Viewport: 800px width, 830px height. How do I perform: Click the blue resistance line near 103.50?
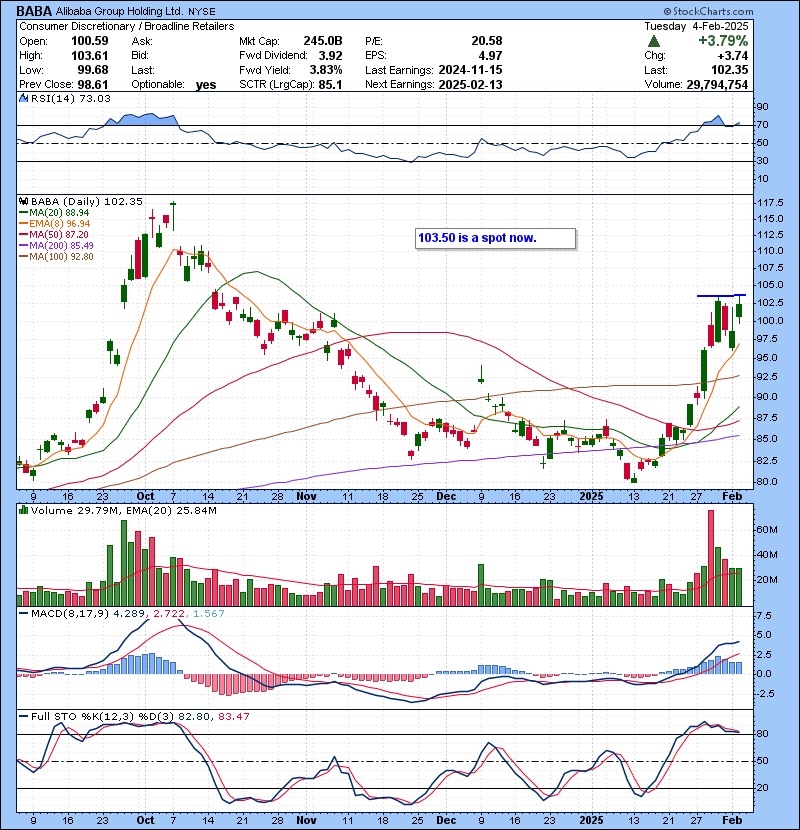click(x=721, y=295)
